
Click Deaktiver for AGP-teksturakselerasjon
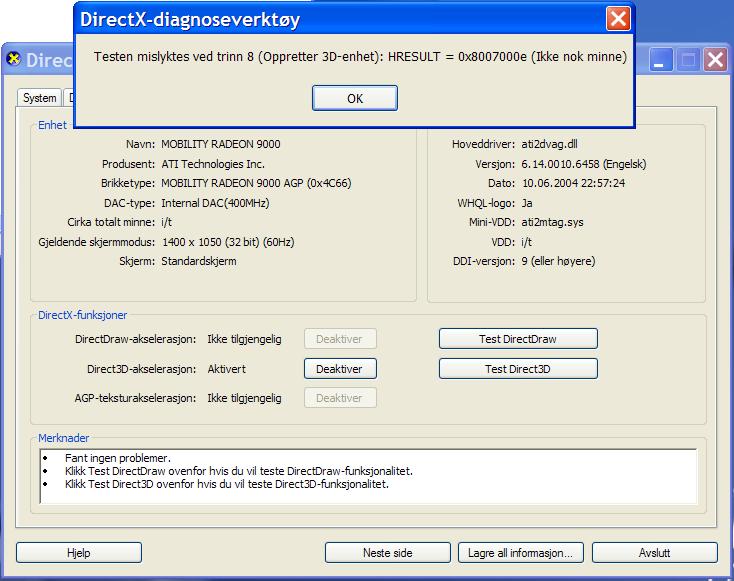click(x=339, y=398)
